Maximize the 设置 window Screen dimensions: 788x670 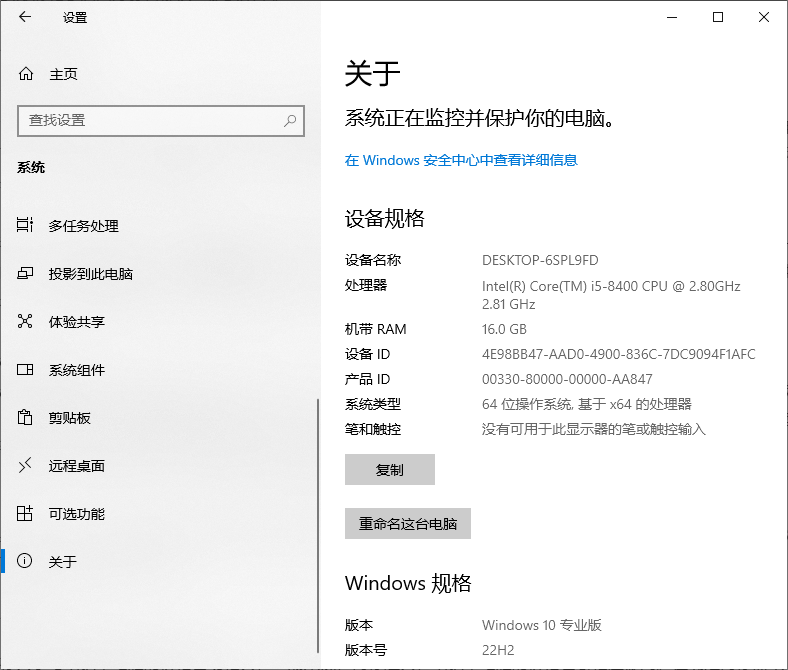718,17
